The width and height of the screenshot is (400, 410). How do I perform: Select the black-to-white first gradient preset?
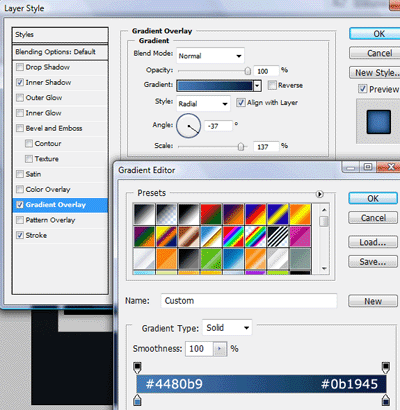144,214
